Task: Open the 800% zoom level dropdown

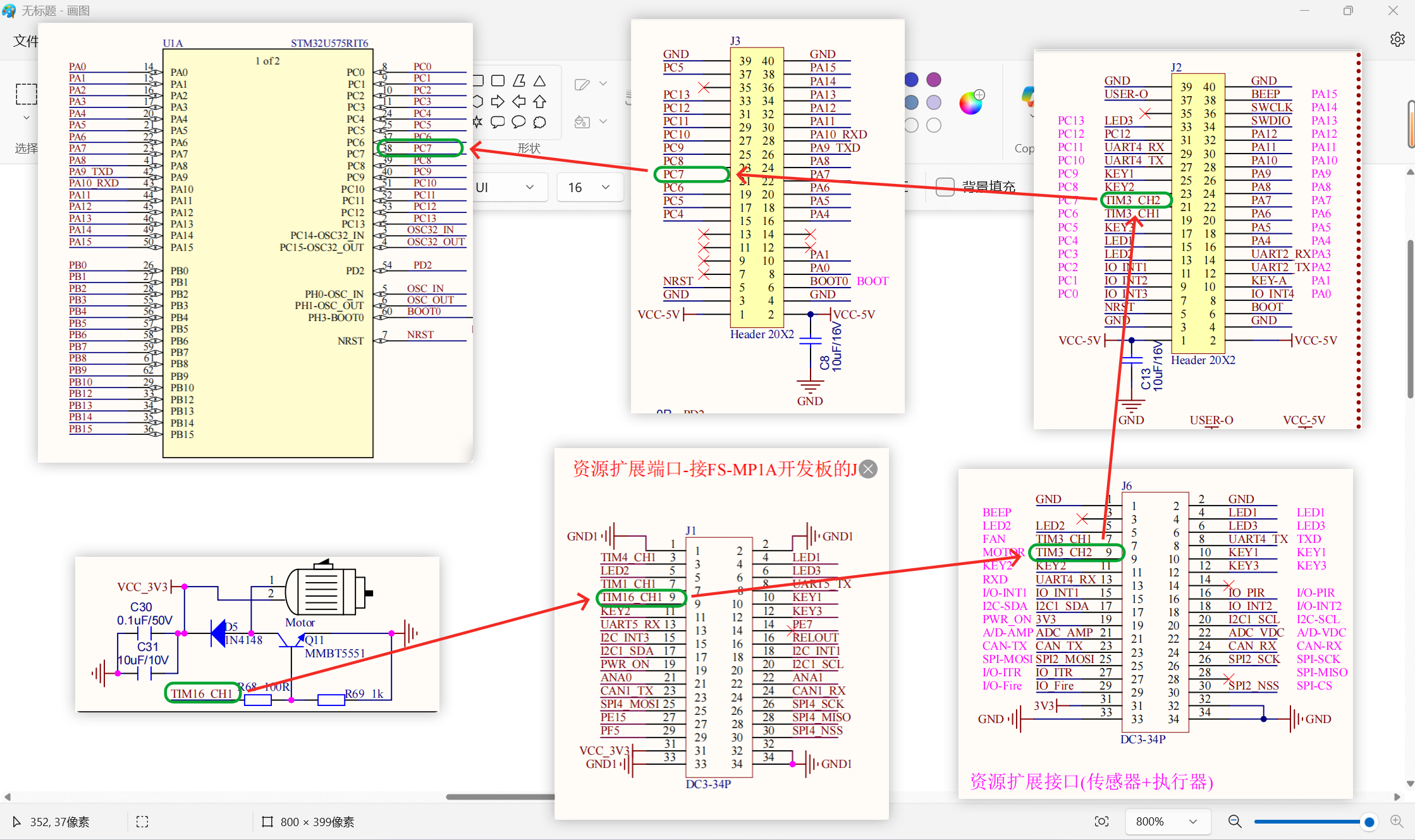Action: tap(1168, 822)
